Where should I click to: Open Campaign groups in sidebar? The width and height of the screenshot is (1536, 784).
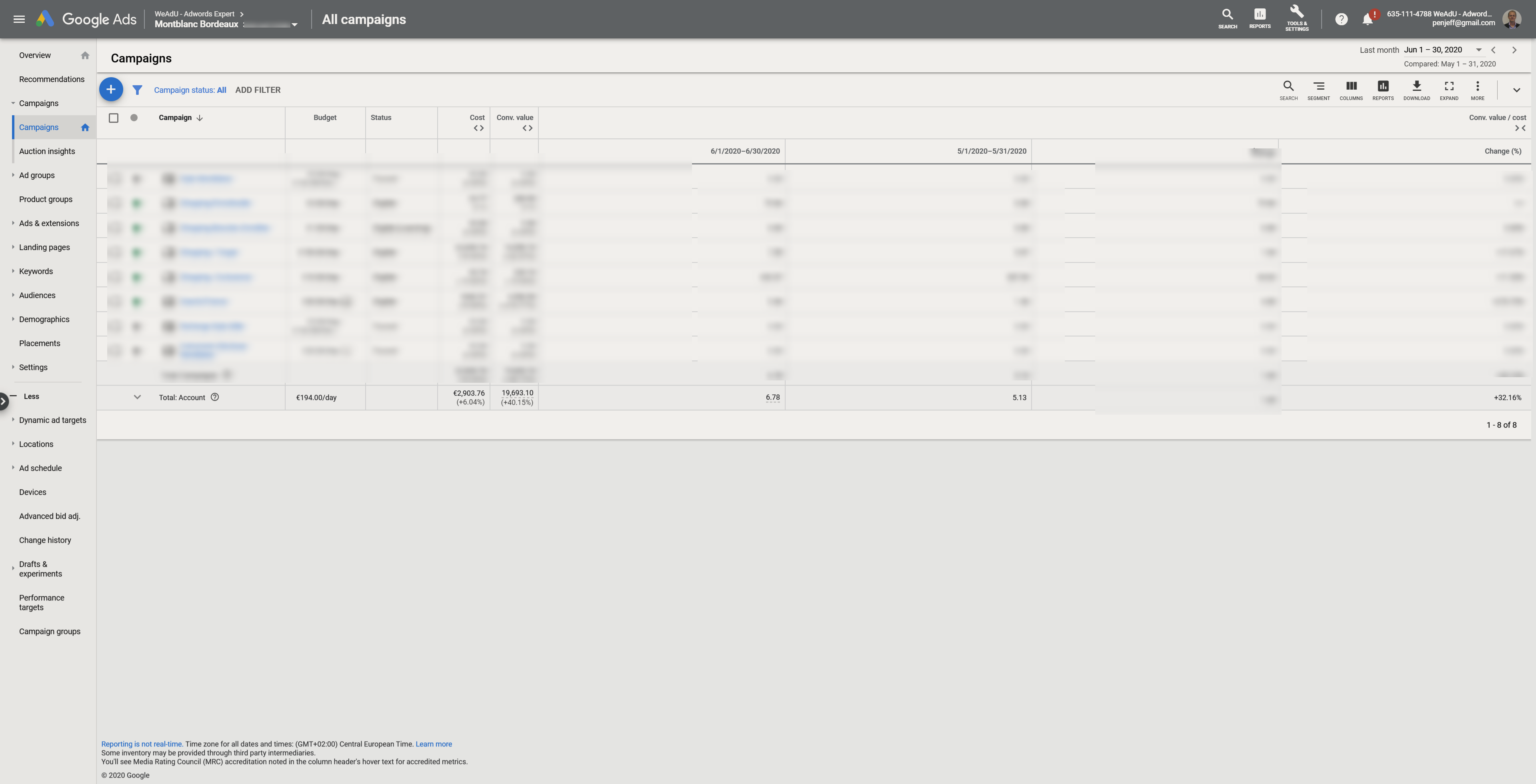point(50,631)
